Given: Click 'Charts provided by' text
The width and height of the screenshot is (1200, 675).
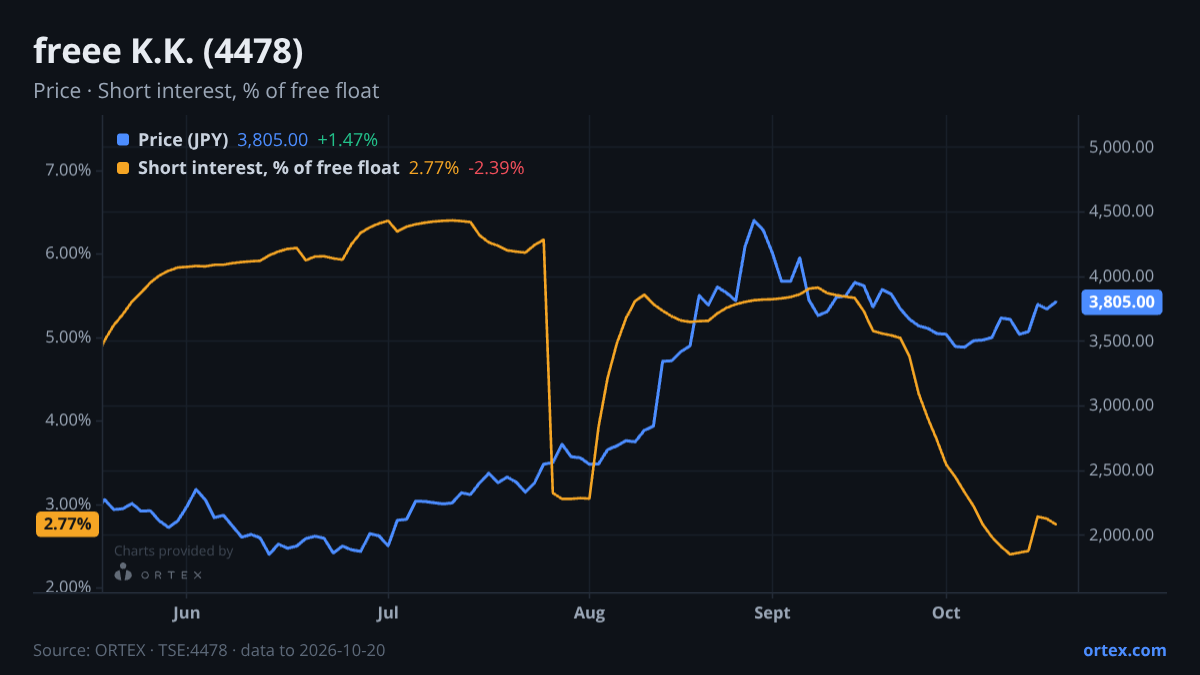Looking at the screenshot, I should point(174,551).
